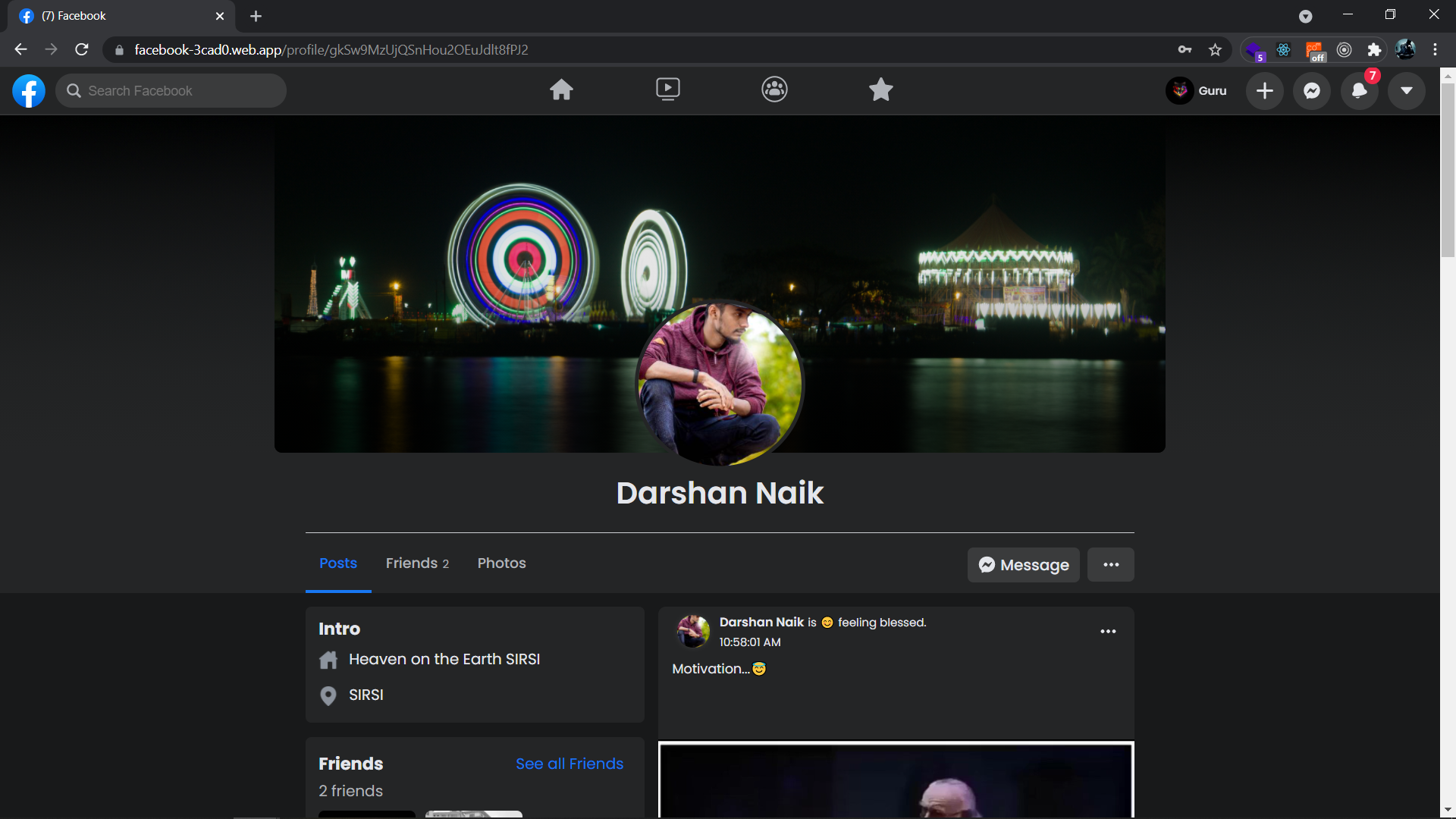Viewport: 1456px width, 819px height.
Task: Open the star Favorites icon
Action: click(x=880, y=90)
